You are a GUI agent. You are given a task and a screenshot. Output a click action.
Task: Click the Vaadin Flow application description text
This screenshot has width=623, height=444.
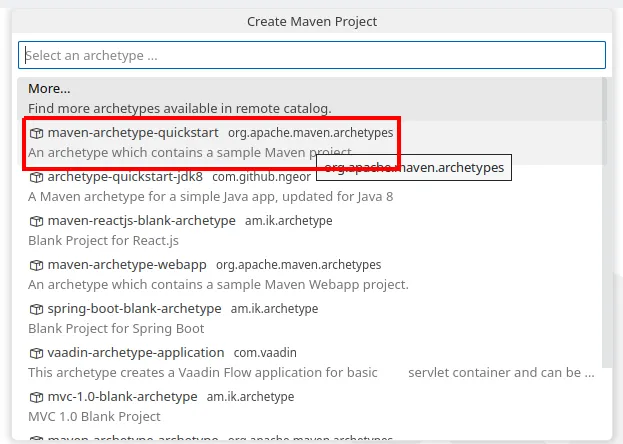[x=311, y=372]
